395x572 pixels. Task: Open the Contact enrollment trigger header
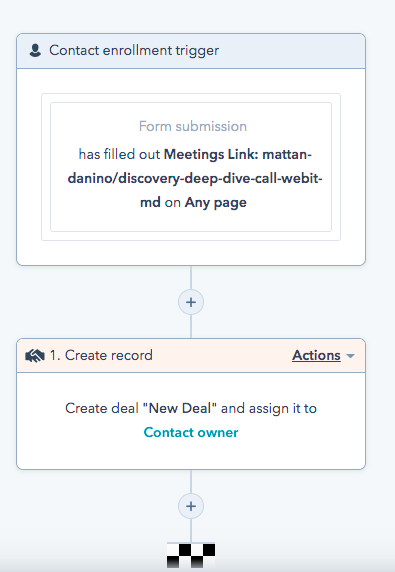point(191,51)
